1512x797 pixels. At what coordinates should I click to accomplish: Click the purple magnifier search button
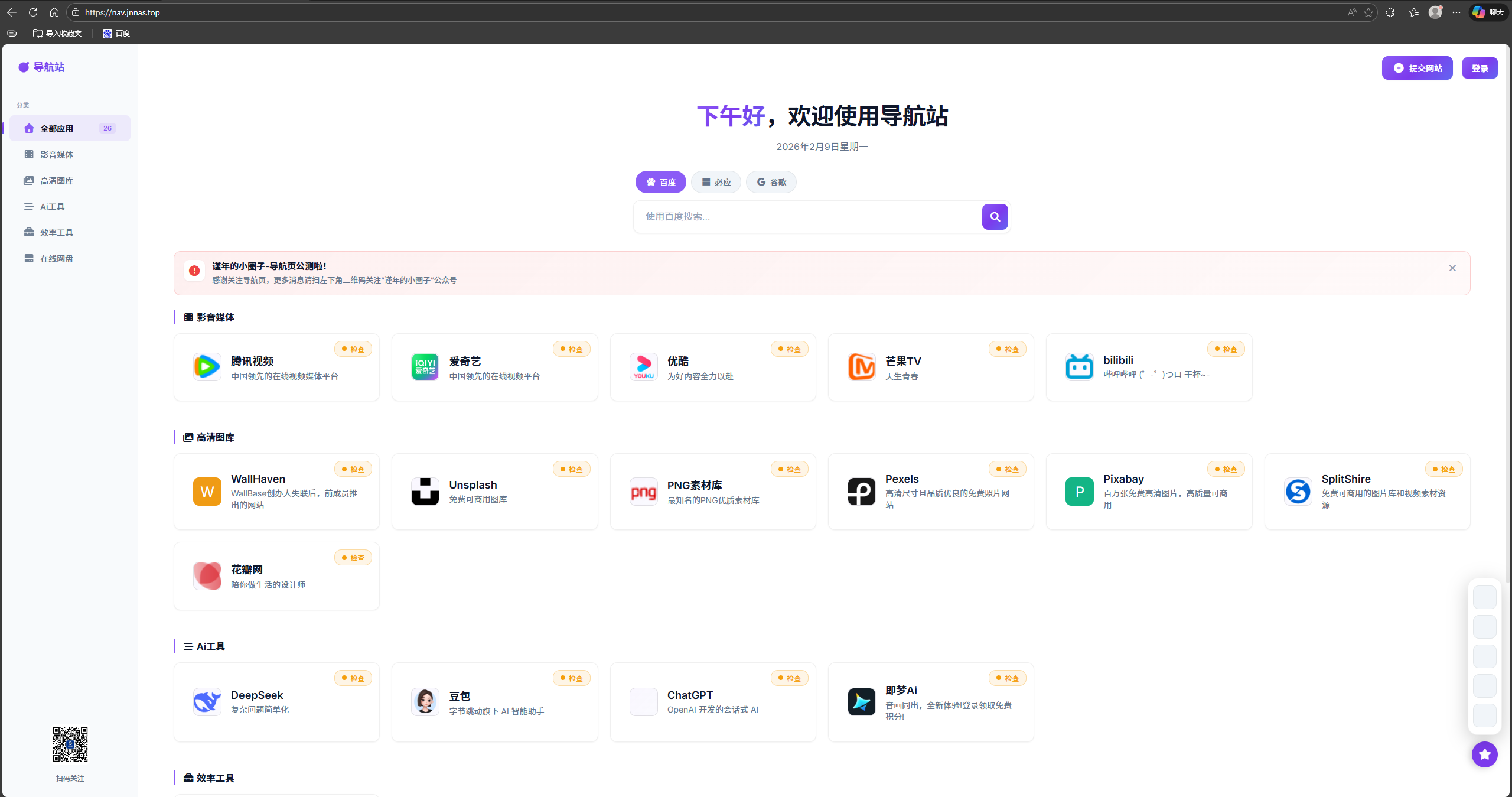tap(995, 217)
